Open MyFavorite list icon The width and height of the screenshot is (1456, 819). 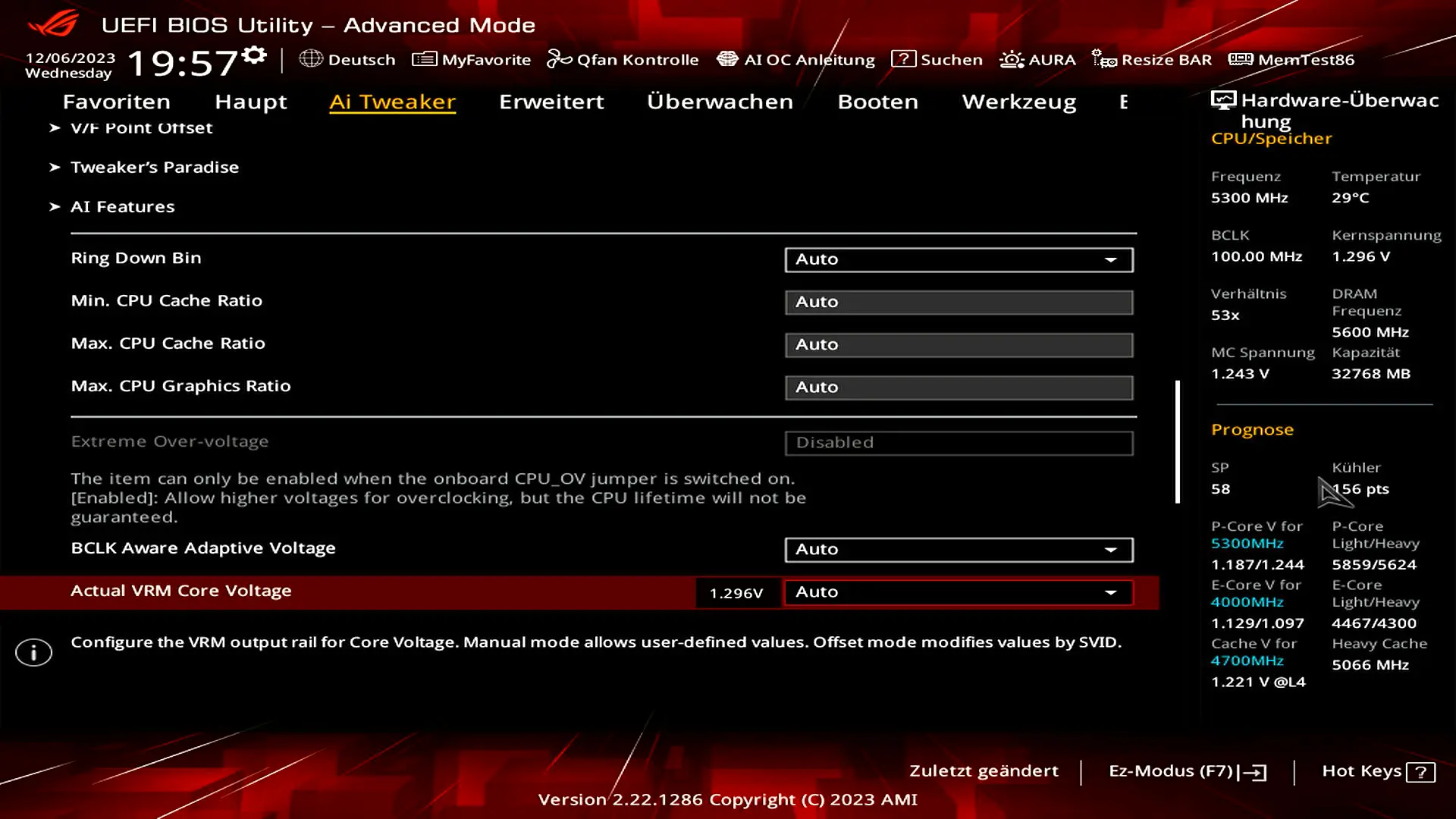pos(424,58)
